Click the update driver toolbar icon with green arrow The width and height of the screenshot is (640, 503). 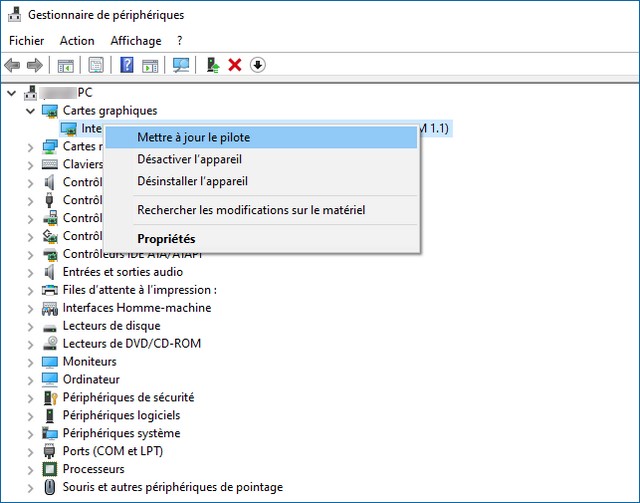point(212,65)
